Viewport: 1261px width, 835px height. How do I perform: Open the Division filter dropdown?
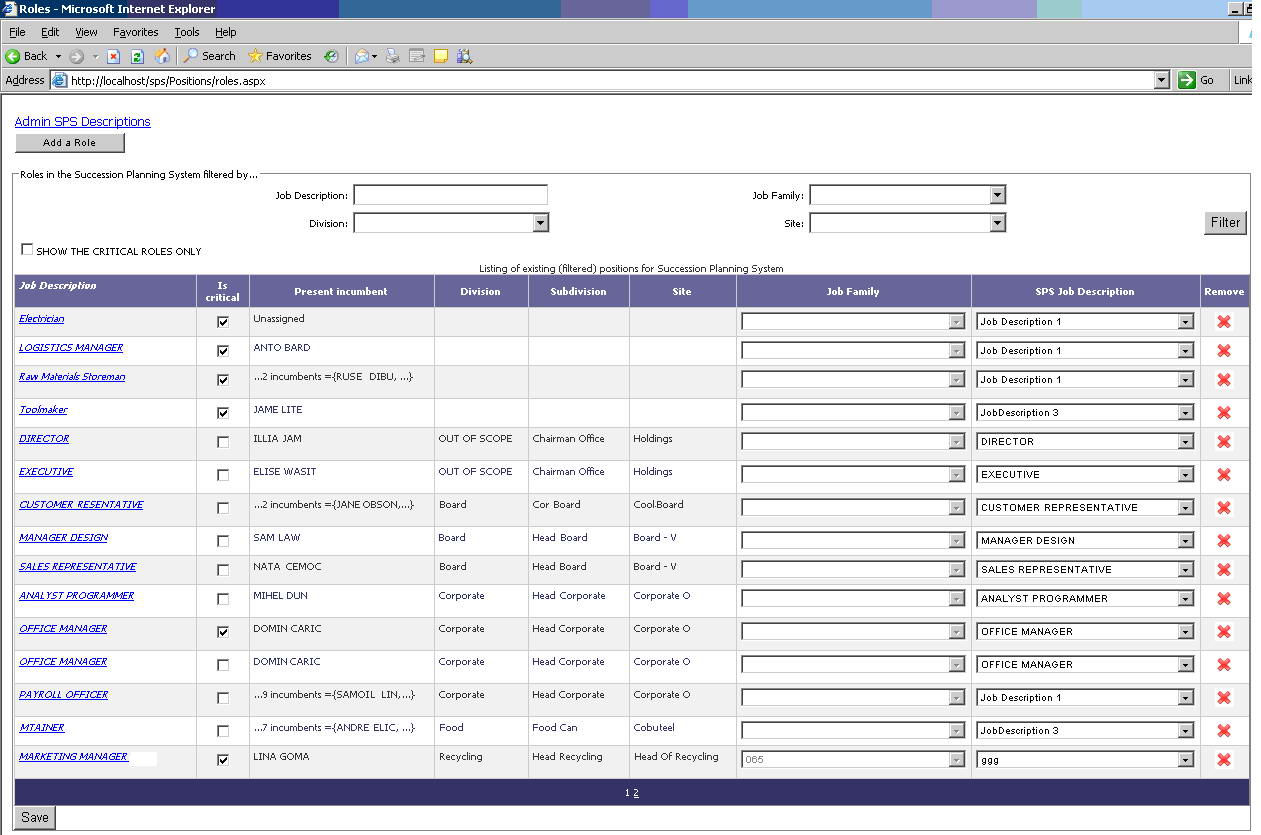(x=540, y=223)
